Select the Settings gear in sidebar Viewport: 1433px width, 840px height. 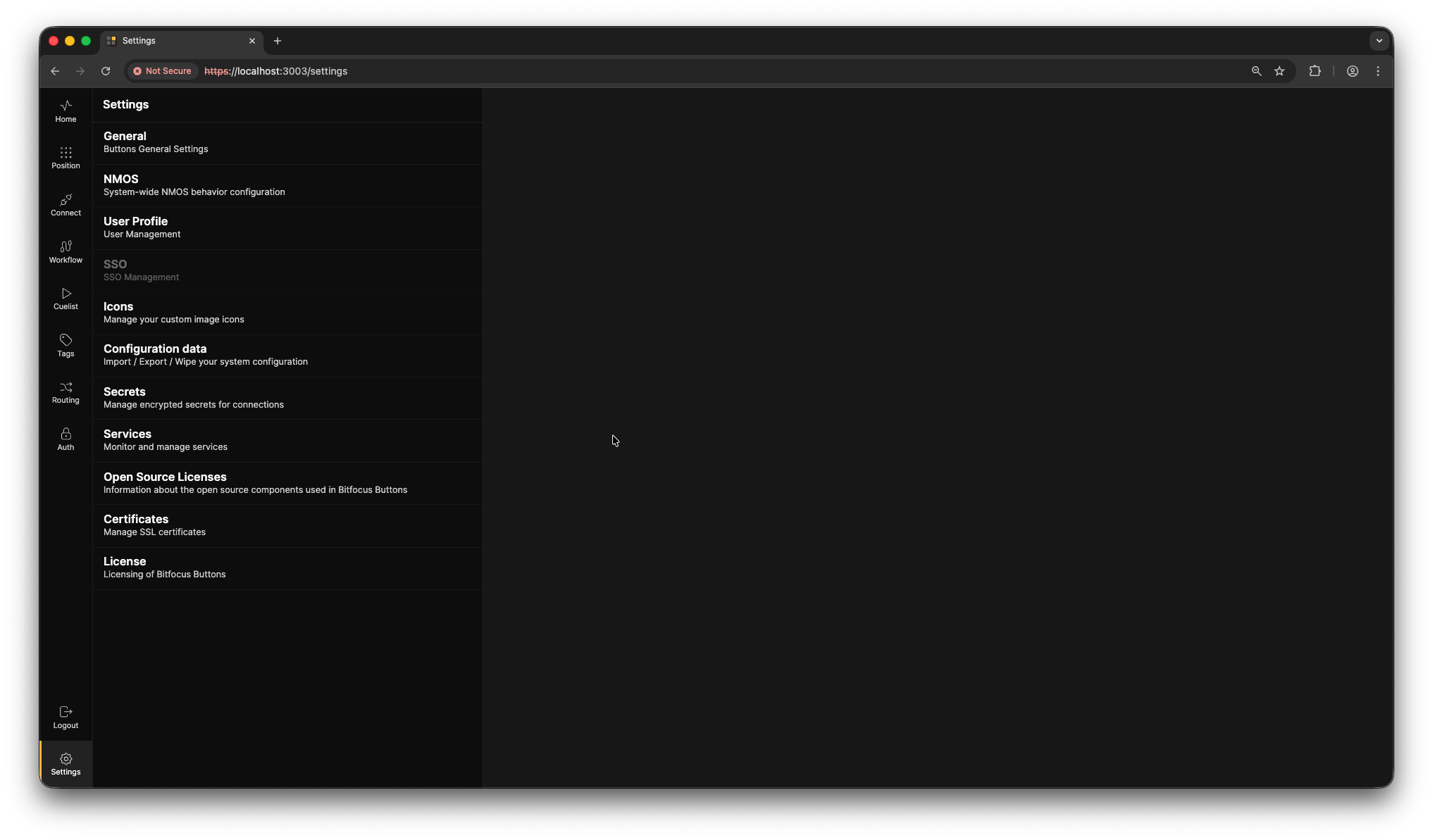click(66, 764)
